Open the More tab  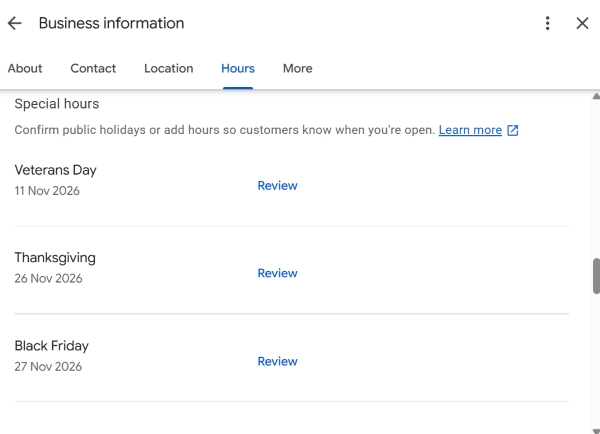pyautogui.click(x=297, y=69)
